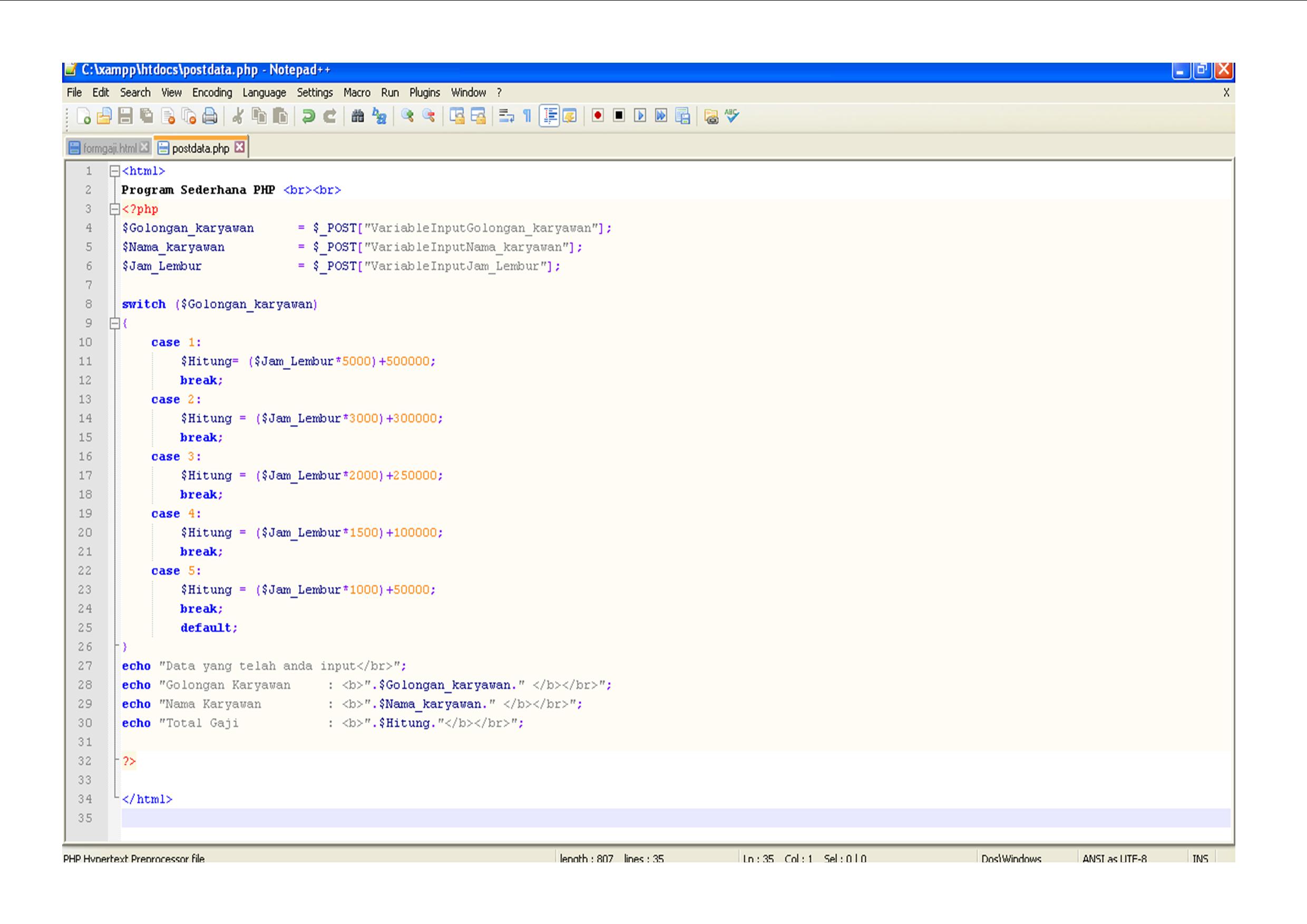Open the Encoding menu

212,93
